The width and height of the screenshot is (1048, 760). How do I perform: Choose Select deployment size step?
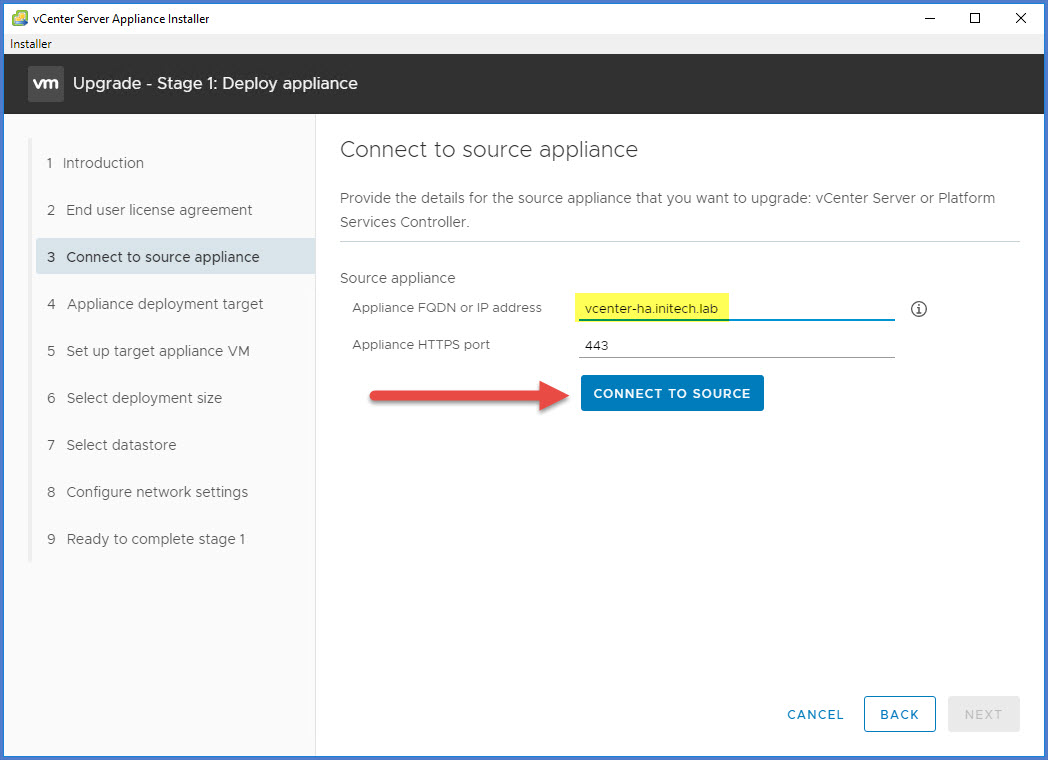point(144,398)
